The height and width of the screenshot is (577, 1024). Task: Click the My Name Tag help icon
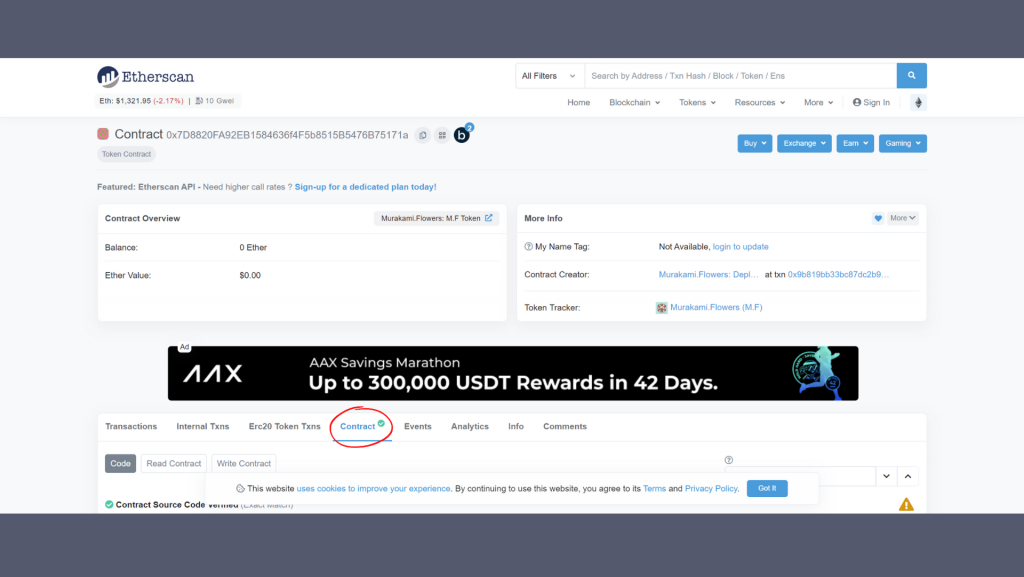click(528, 247)
